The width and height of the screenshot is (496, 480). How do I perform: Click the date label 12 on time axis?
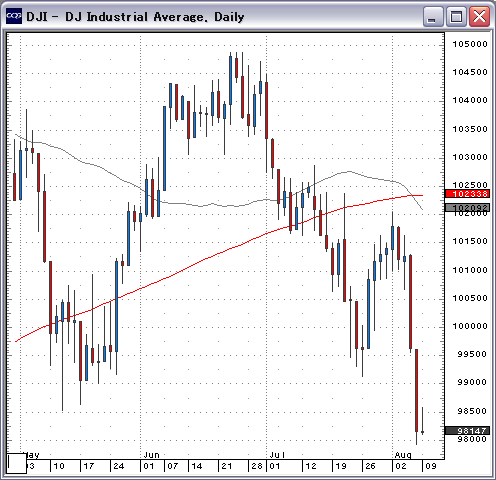[x=311, y=466]
